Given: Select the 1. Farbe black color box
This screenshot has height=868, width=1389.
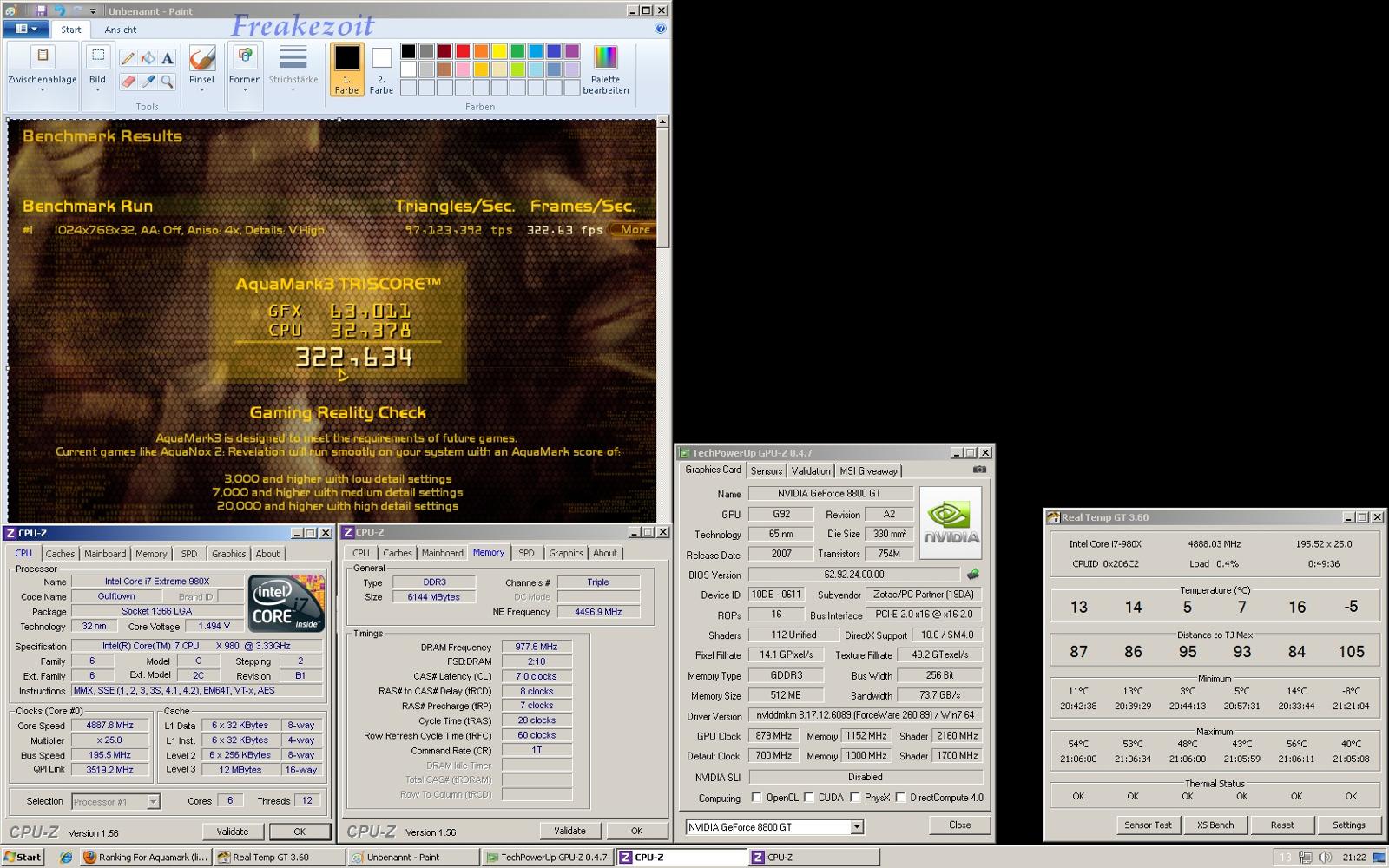Looking at the screenshot, I should pyautogui.click(x=346, y=69).
